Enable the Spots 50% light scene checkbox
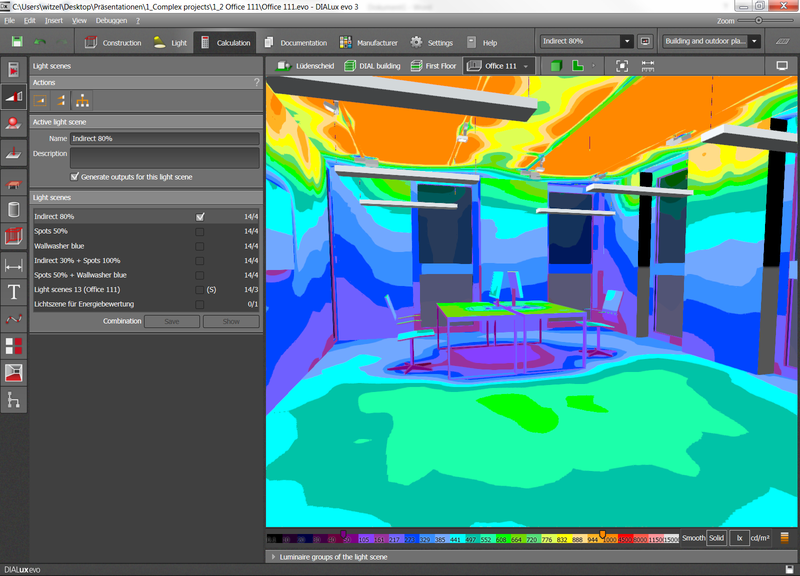The image size is (800, 576). (x=198, y=231)
